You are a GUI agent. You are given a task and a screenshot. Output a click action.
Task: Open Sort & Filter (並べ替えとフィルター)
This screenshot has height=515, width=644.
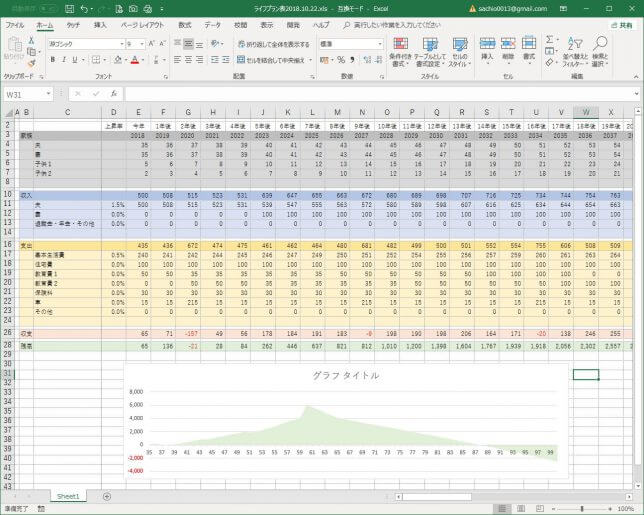click(x=574, y=50)
